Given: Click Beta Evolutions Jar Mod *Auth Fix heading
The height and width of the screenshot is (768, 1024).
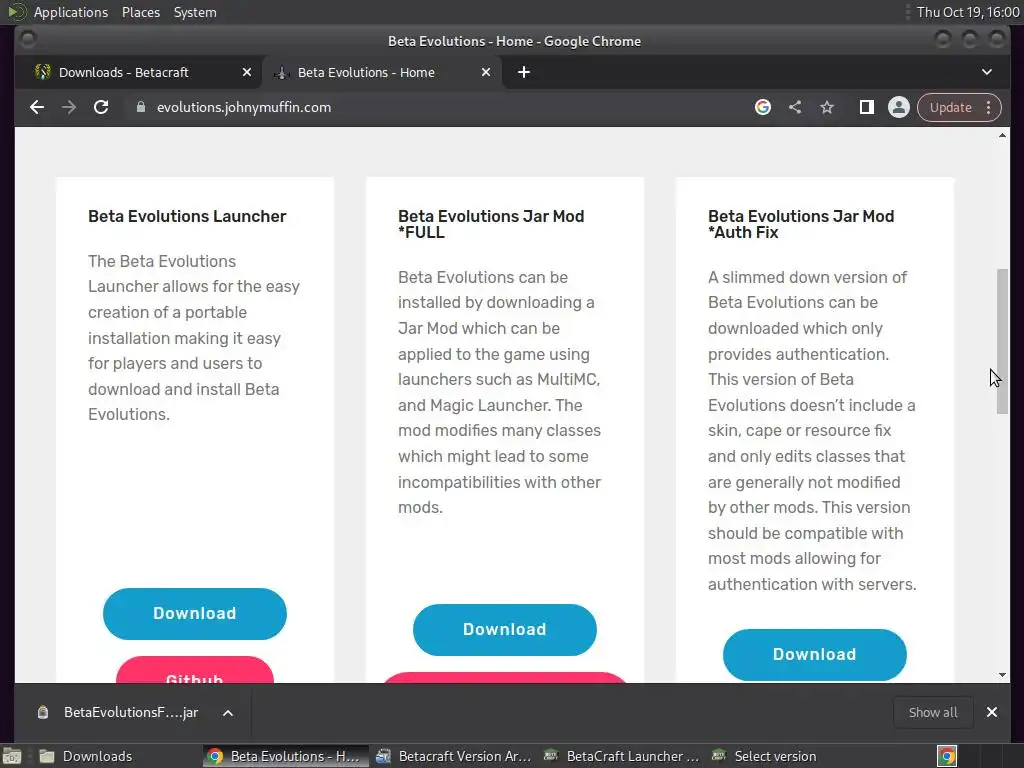Looking at the screenshot, I should 801,224.
